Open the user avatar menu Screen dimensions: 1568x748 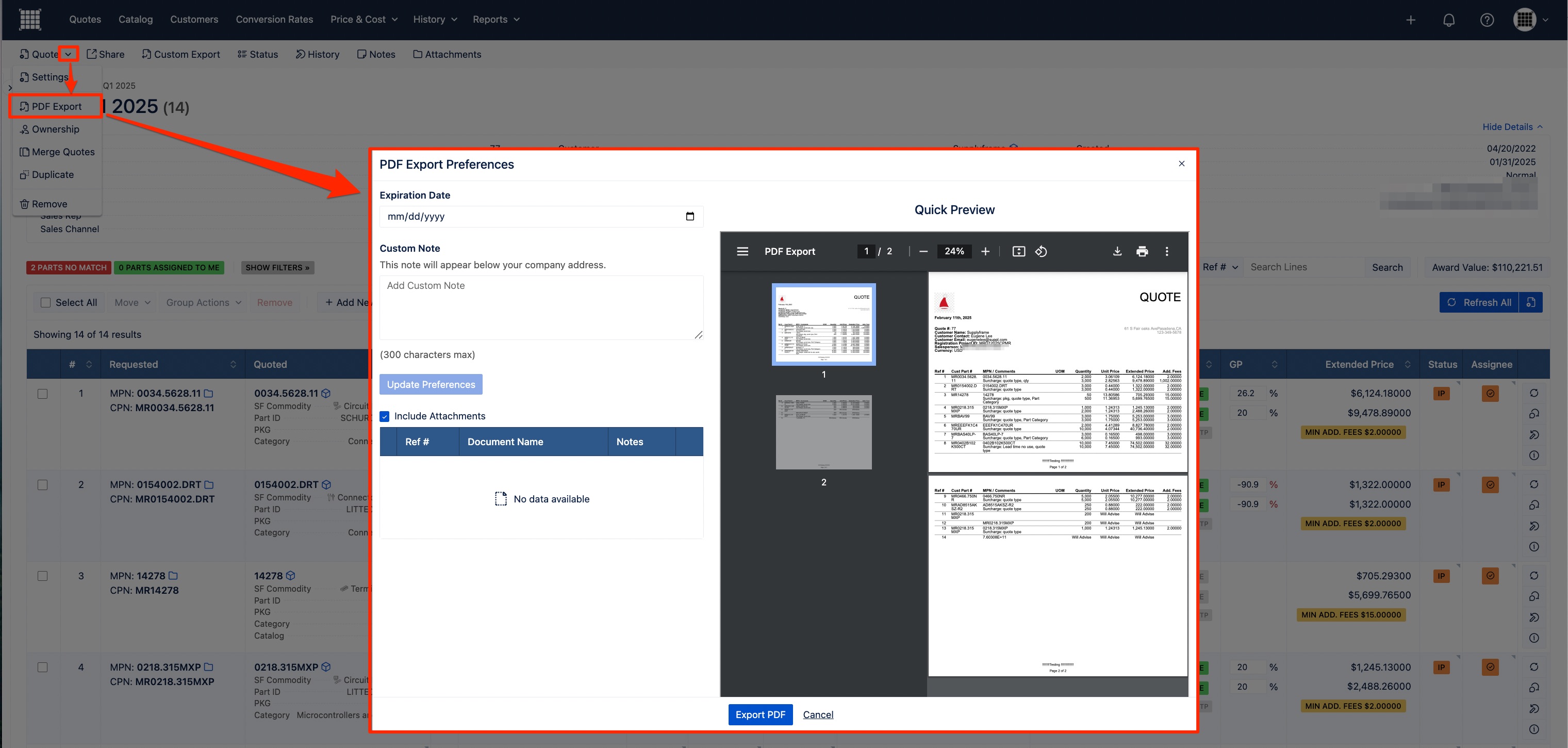[1530, 20]
